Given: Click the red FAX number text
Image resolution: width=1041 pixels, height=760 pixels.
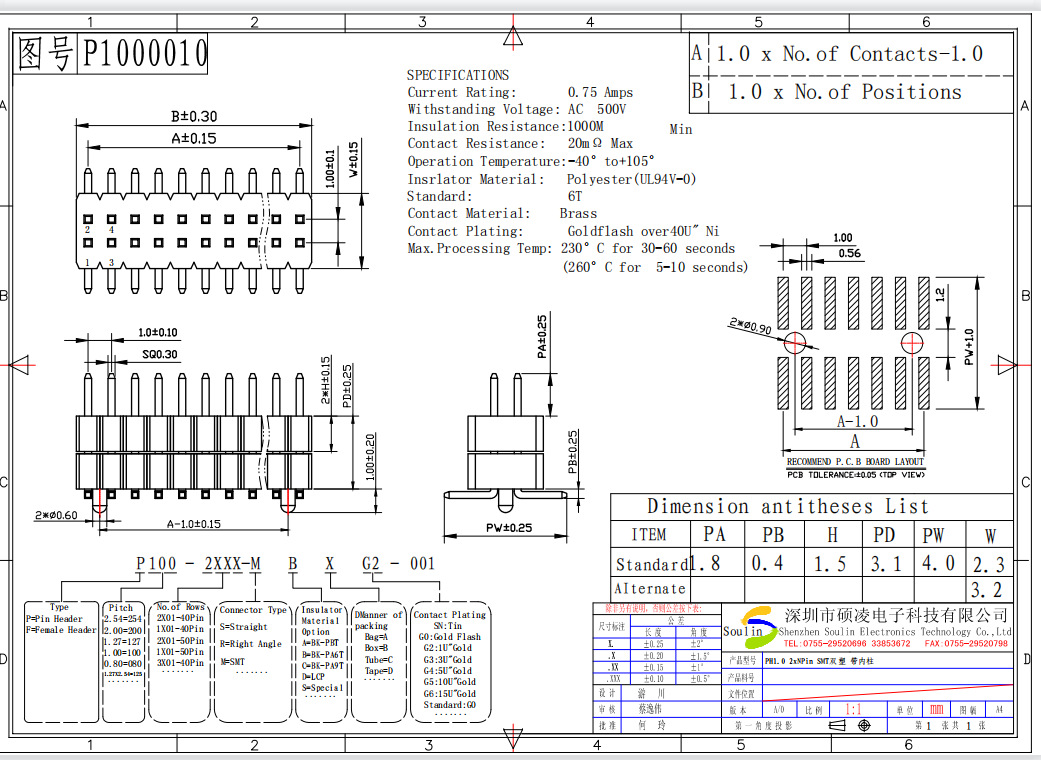Looking at the screenshot, I should pyautogui.click(x=966, y=644).
